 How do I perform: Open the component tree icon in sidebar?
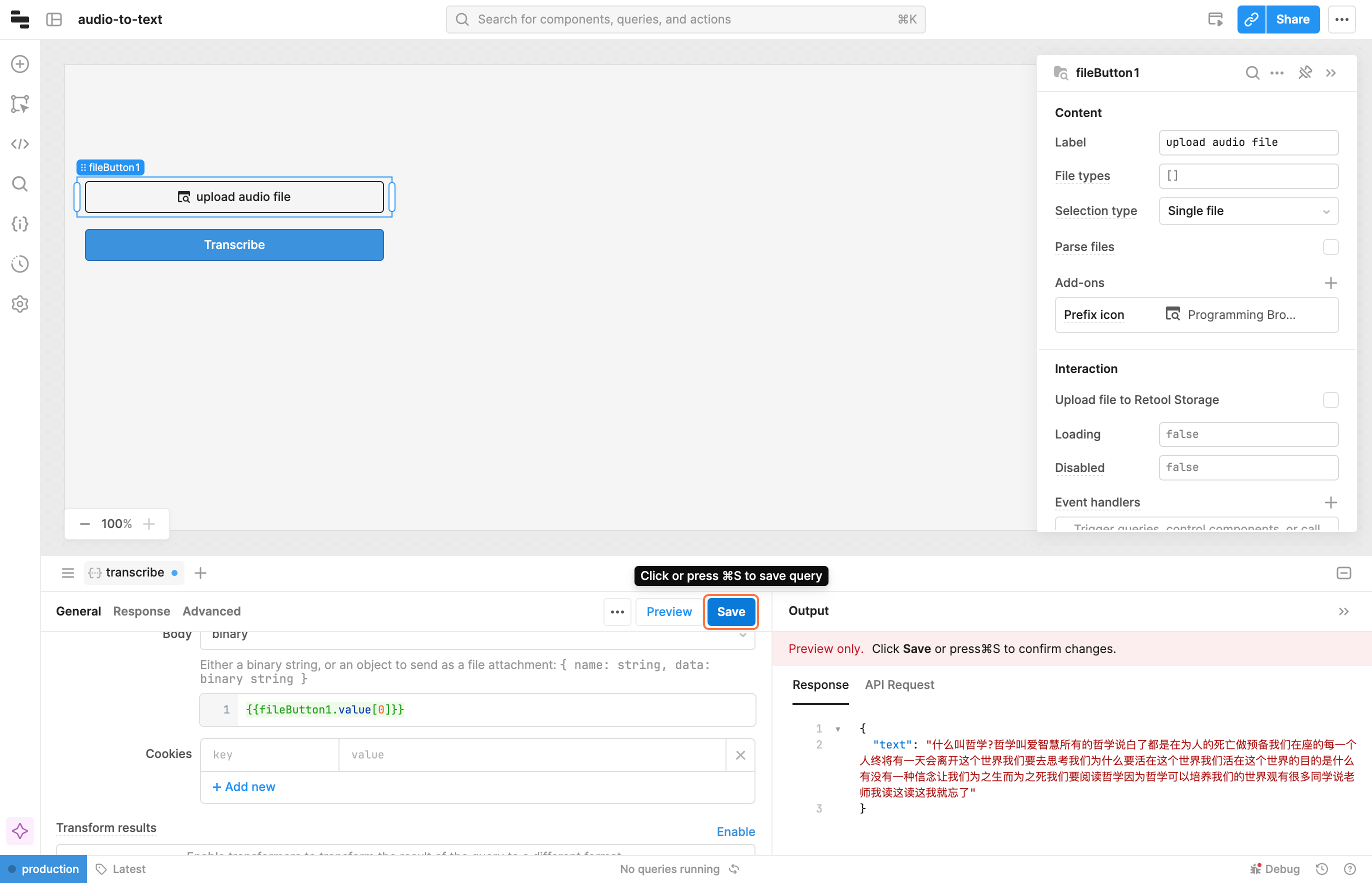tap(20, 104)
